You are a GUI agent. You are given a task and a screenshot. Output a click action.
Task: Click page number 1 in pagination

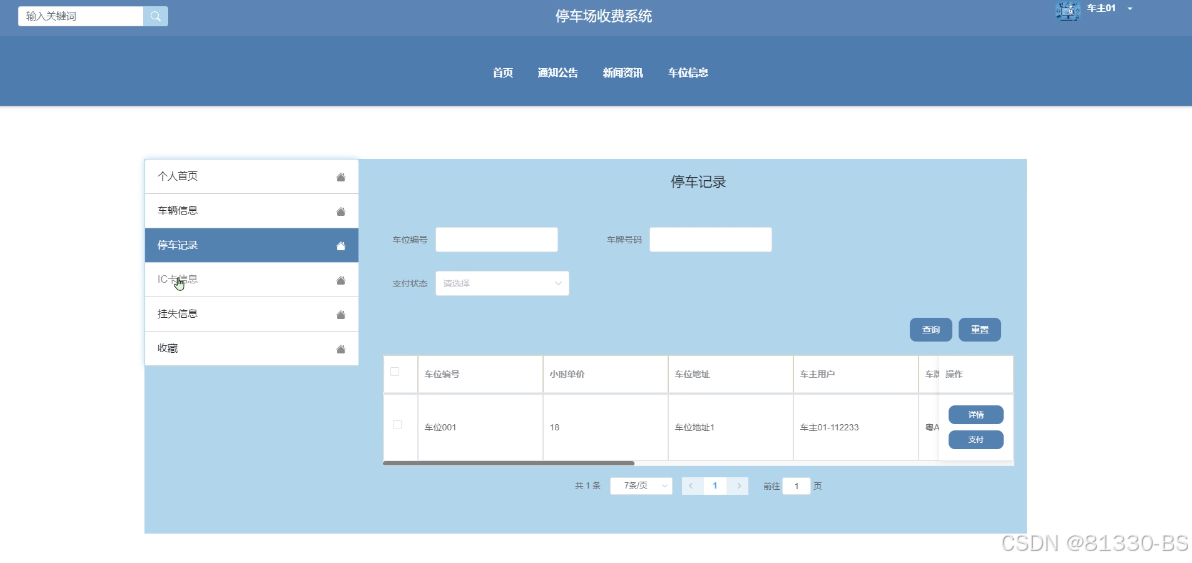tap(715, 486)
